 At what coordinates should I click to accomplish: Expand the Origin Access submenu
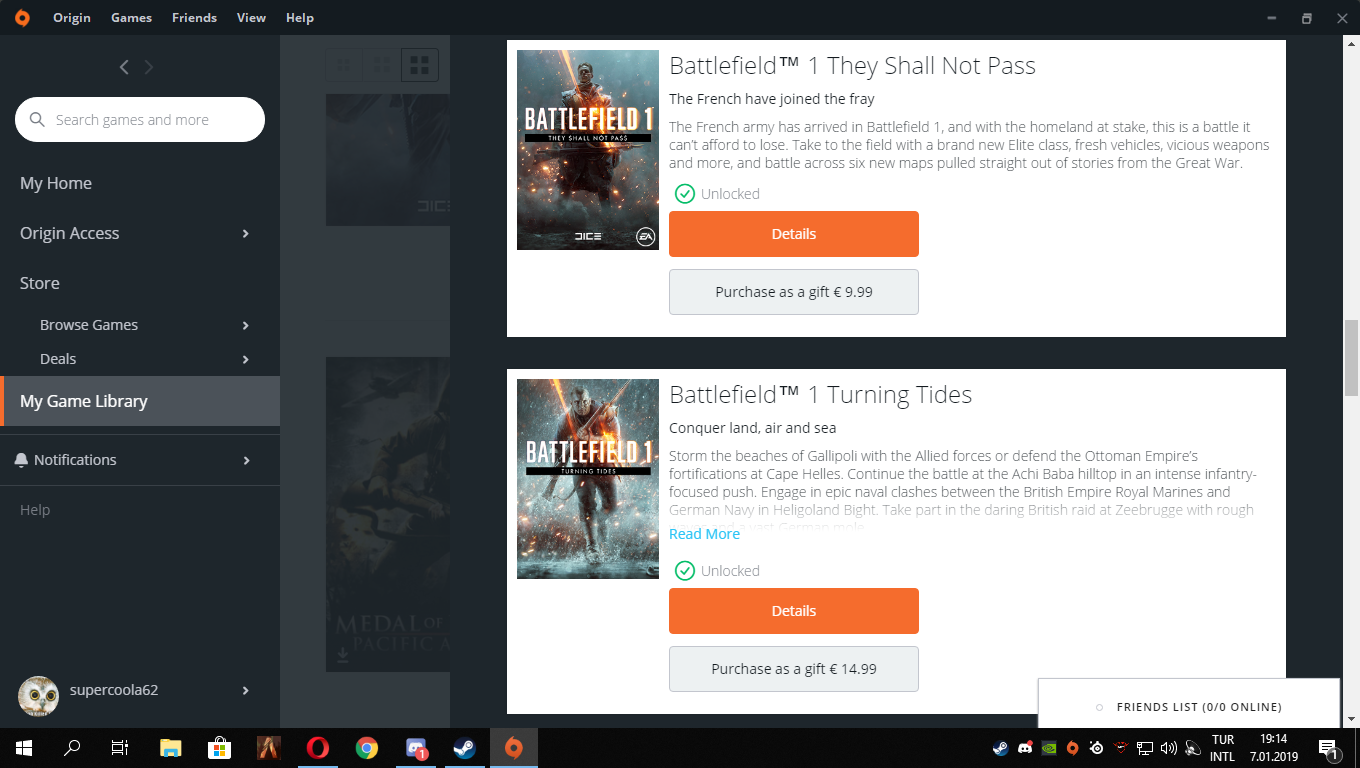246,233
